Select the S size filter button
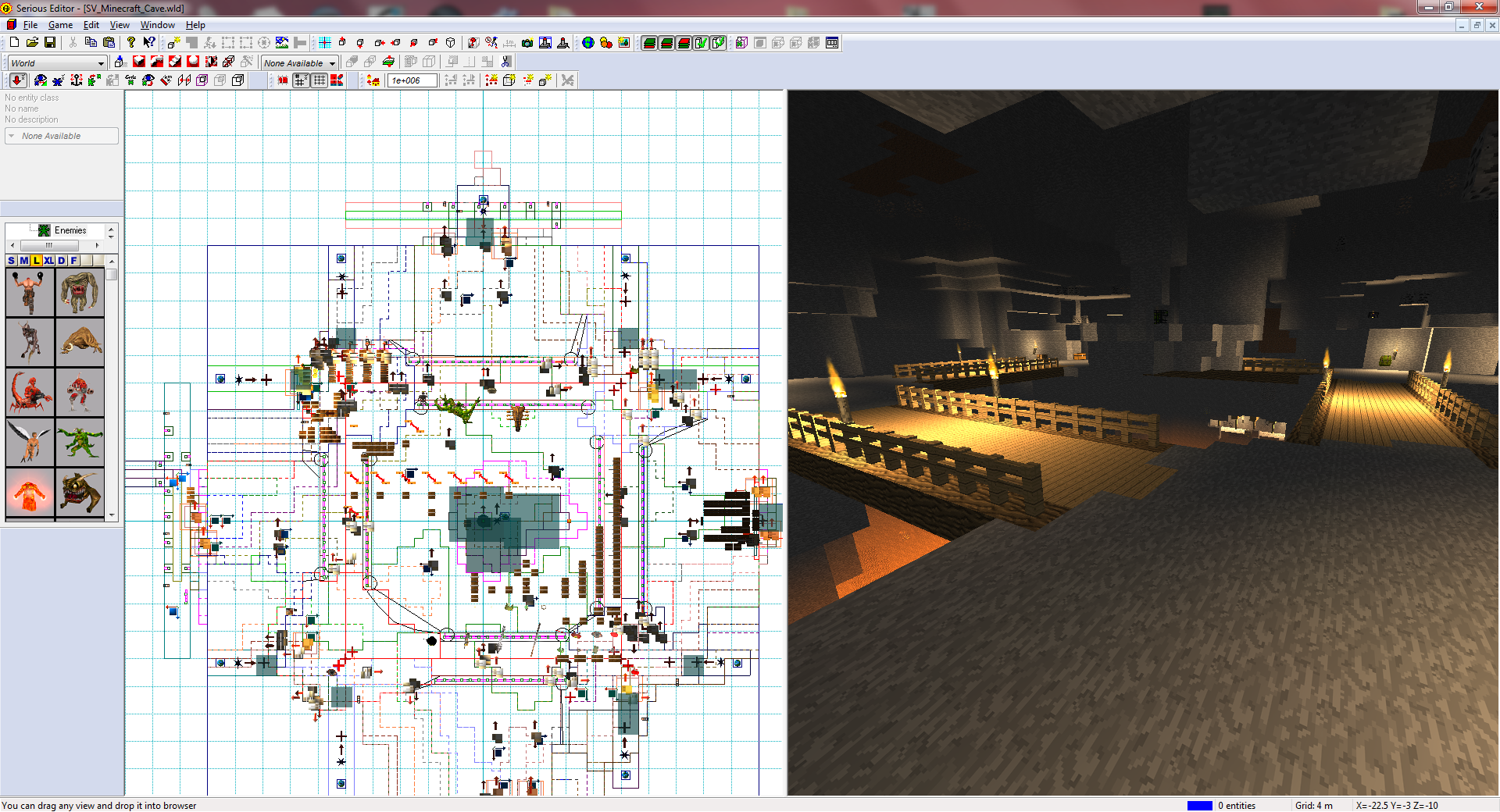 click(12, 261)
